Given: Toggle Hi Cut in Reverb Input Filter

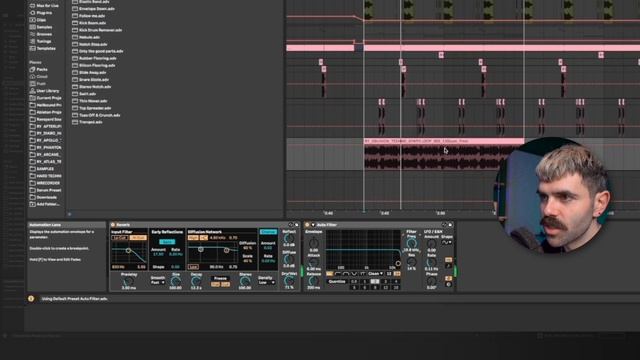Looking at the screenshot, I should 138,238.
